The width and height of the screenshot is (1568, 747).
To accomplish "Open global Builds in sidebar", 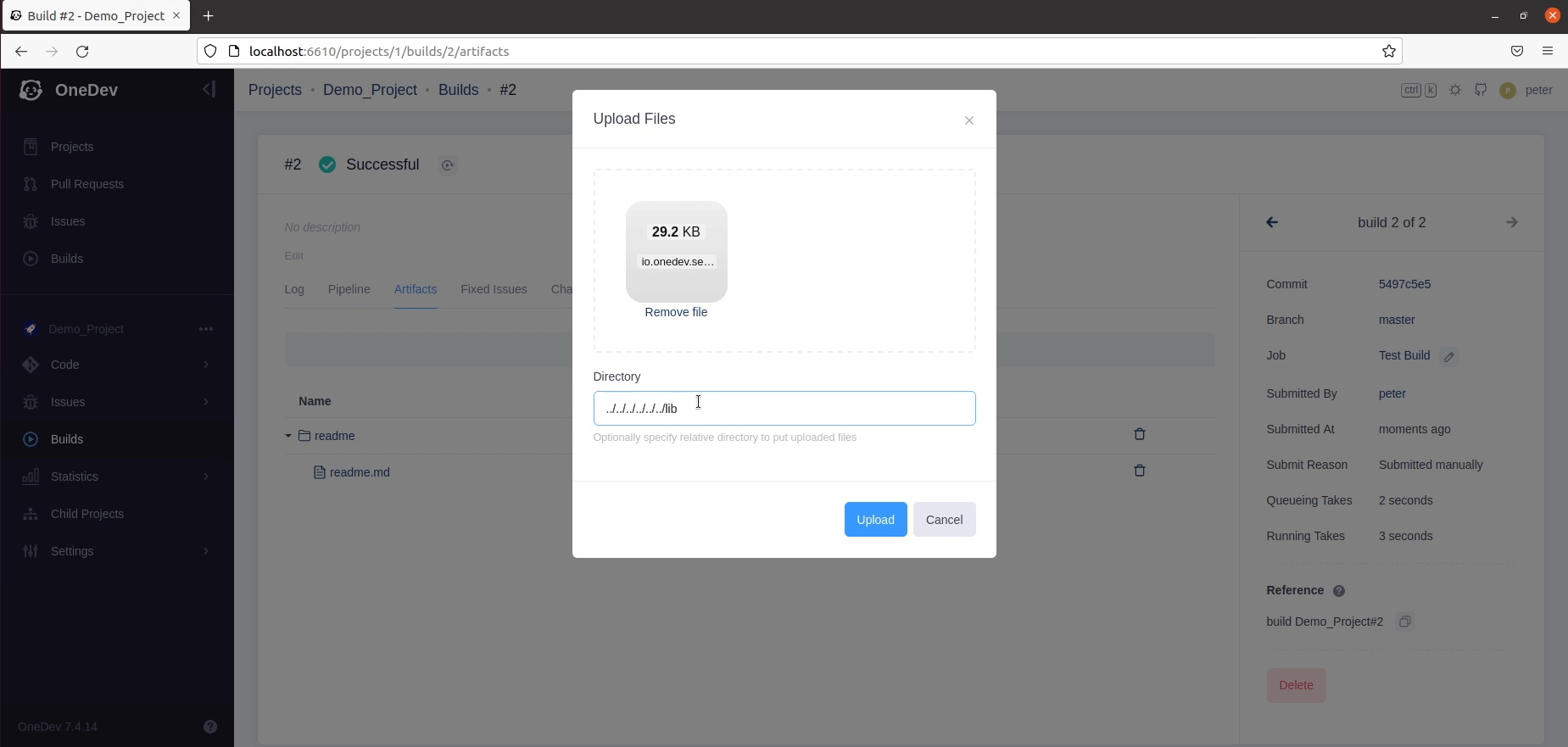I will click(67, 259).
